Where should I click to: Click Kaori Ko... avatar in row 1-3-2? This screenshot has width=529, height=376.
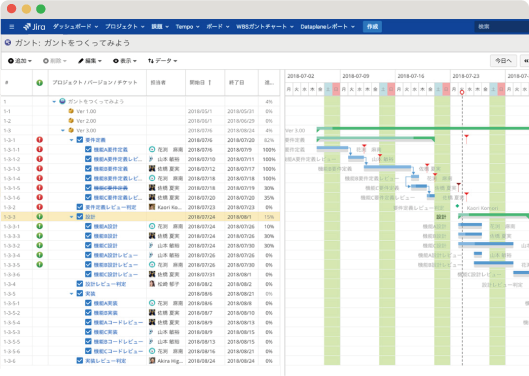(x=152, y=207)
